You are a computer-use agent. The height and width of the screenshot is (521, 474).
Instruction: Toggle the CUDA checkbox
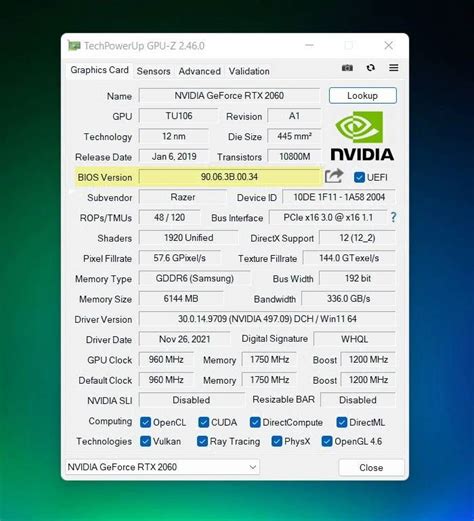pos(204,422)
